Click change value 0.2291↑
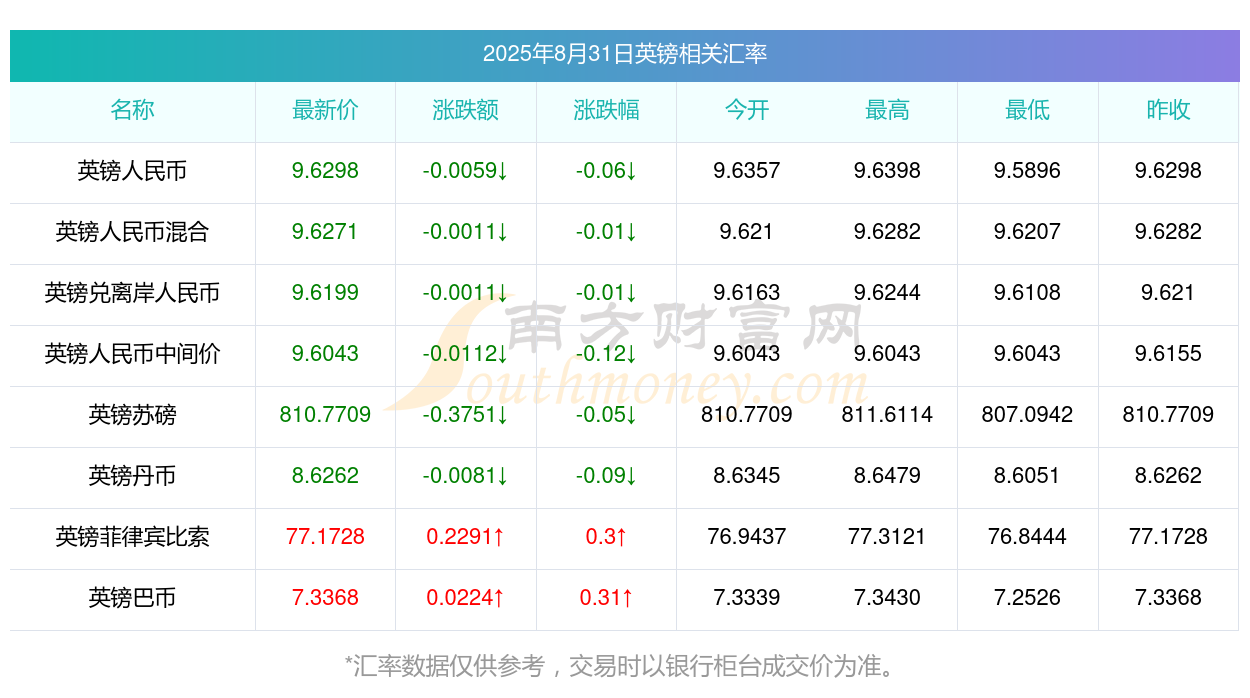This screenshot has width=1250, height=698. tap(465, 537)
